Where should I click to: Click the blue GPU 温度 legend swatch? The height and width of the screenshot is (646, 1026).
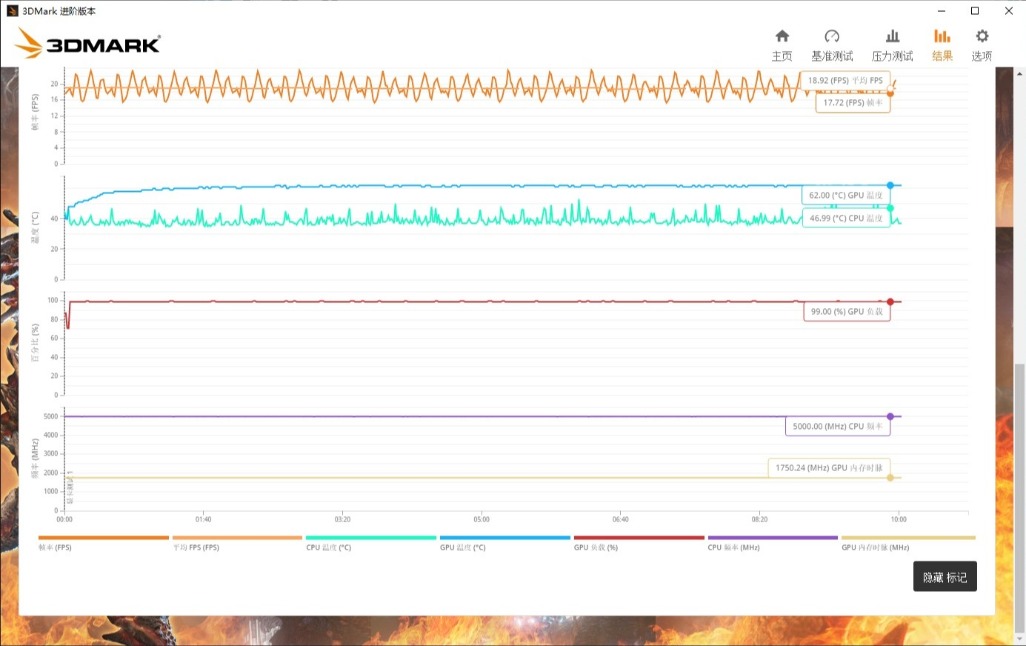(505, 538)
